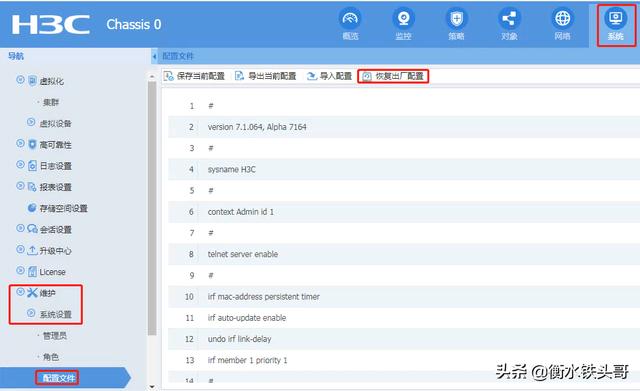
Task: Click config line 'version 7.1.064, Alpha 7164'
Action: click(257, 127)
